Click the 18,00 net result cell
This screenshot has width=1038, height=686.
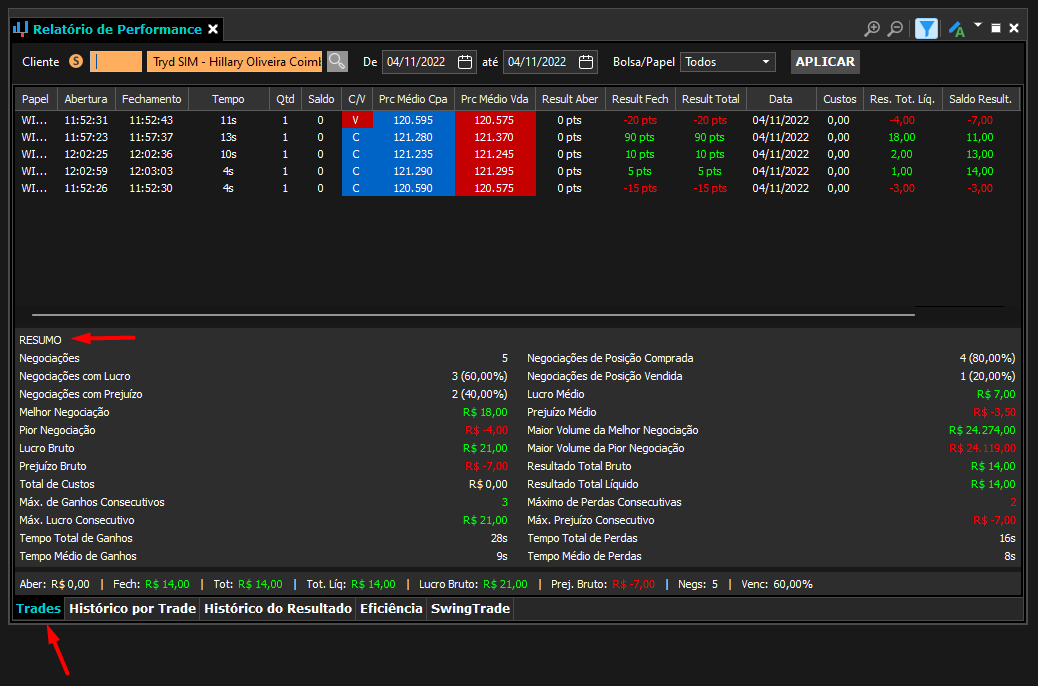point(902,137)
